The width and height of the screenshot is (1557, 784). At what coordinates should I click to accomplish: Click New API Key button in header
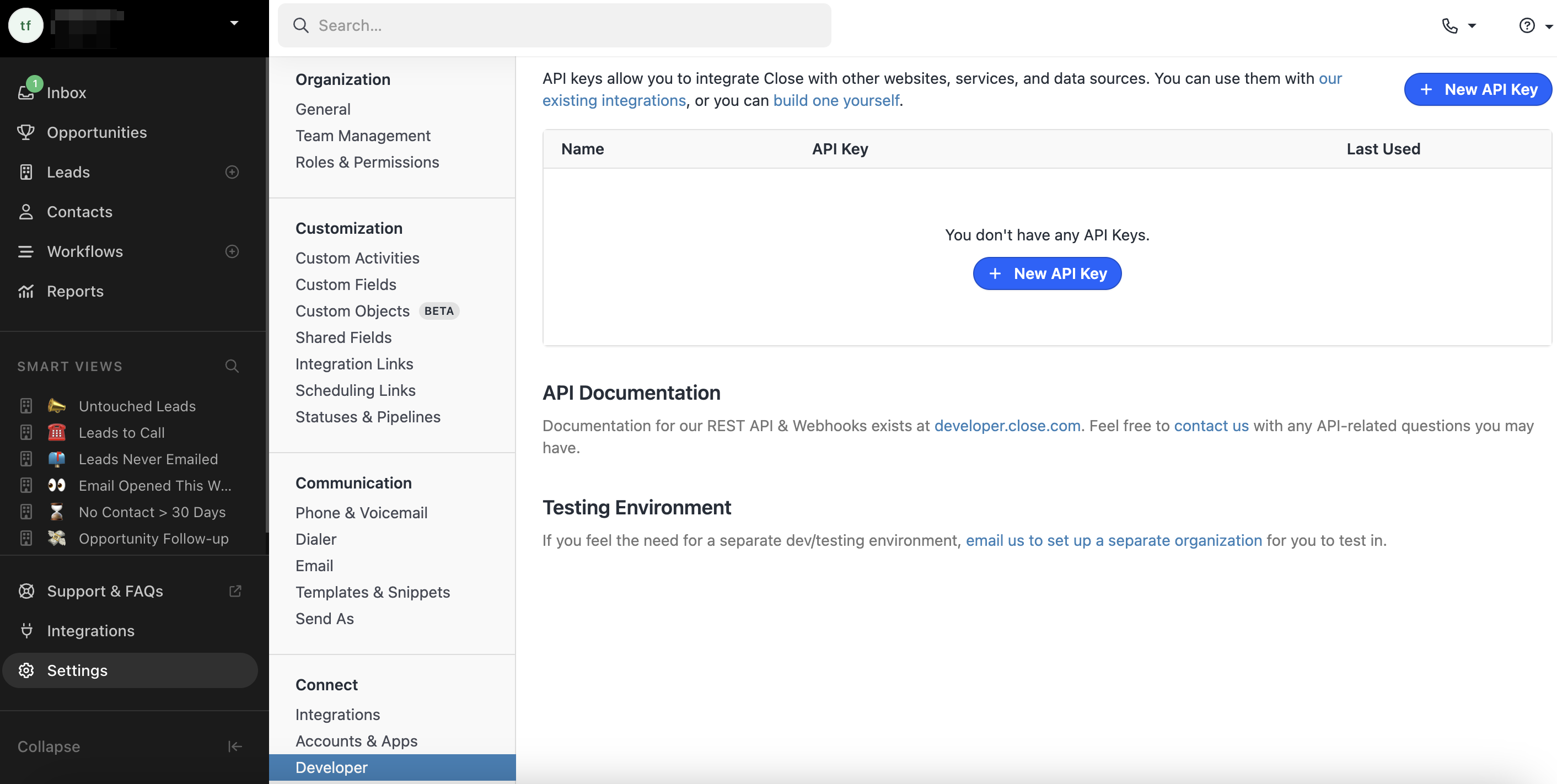click(1478, 89)
